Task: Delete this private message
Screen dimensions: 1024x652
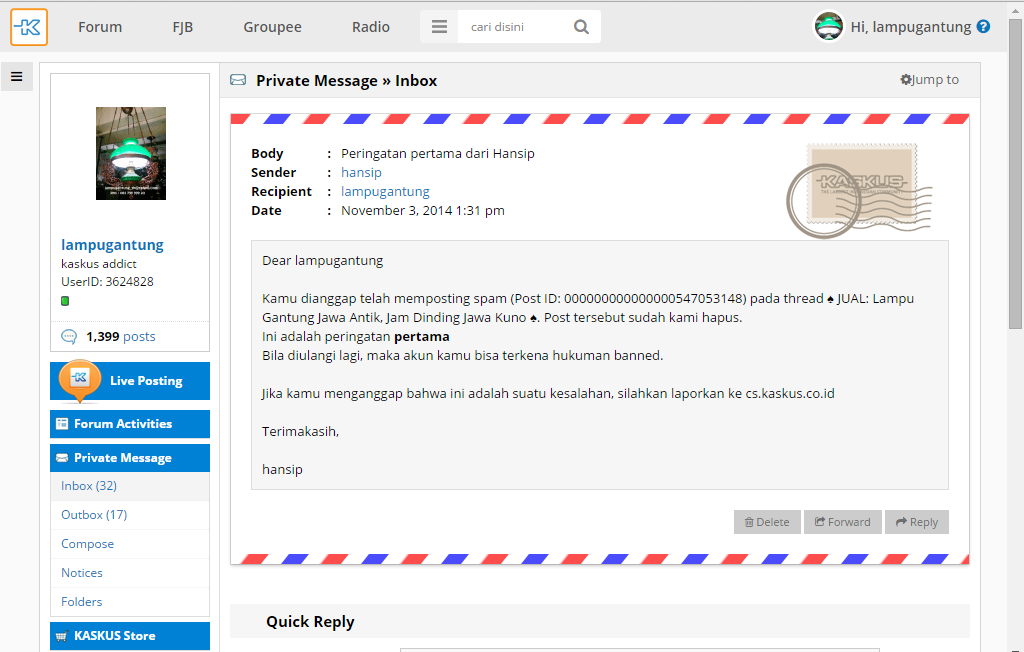Action: pos(767,522)
